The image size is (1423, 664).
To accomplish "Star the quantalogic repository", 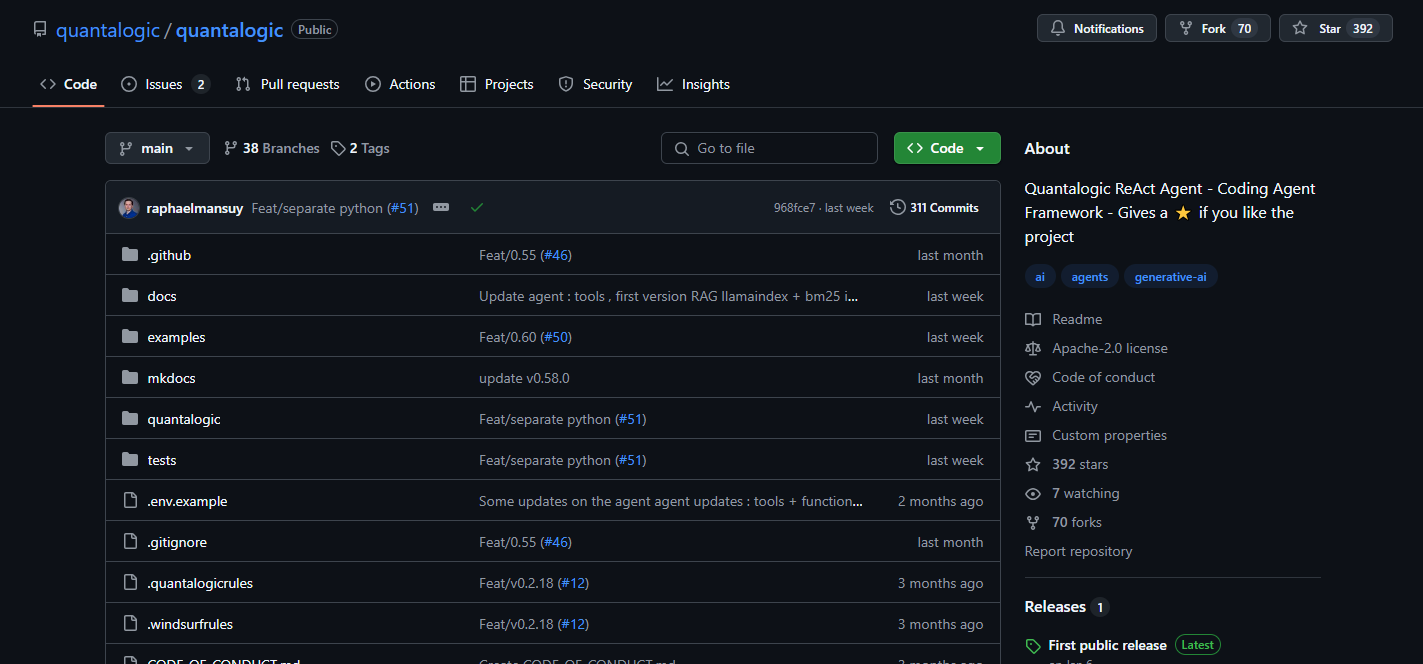I will [1336, 28].
